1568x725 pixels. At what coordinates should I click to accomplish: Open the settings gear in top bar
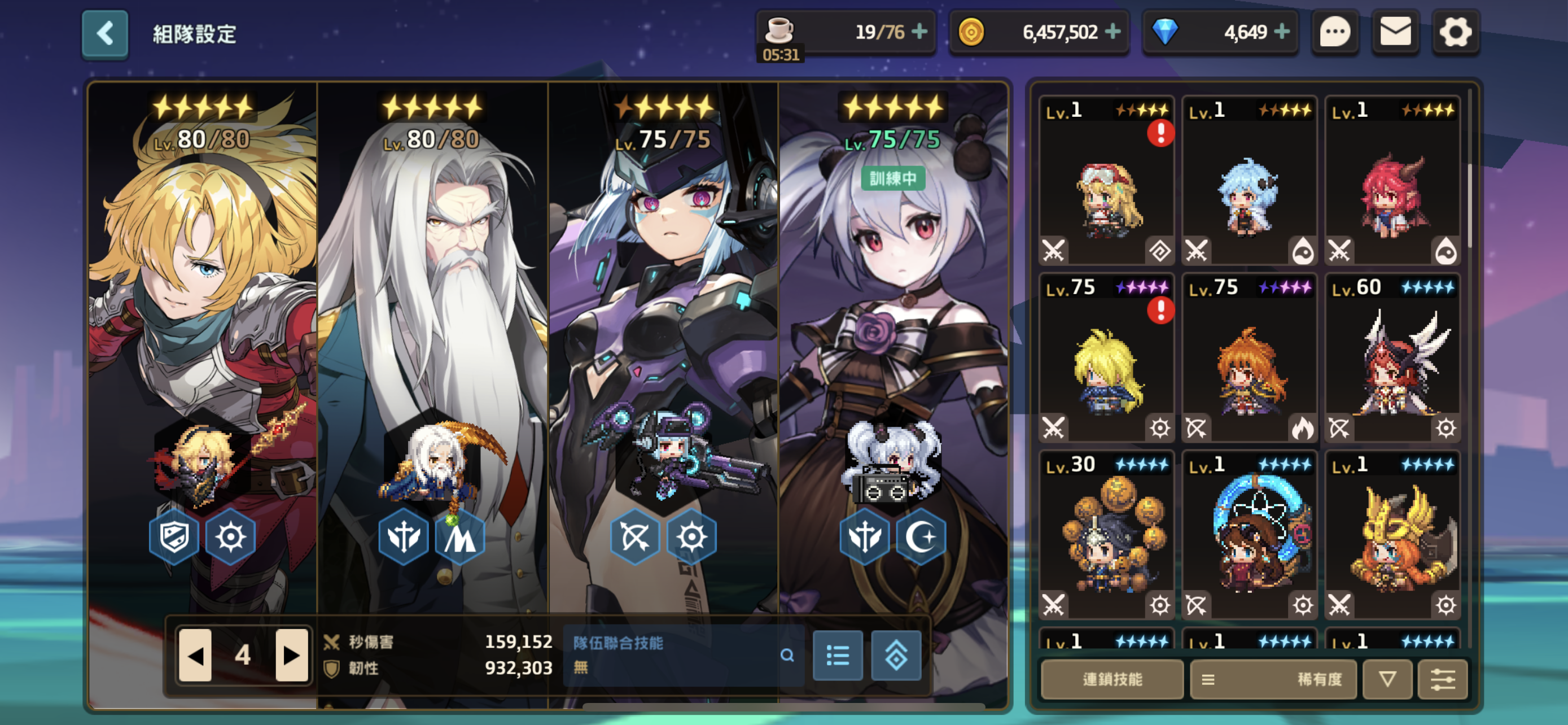1455,32
